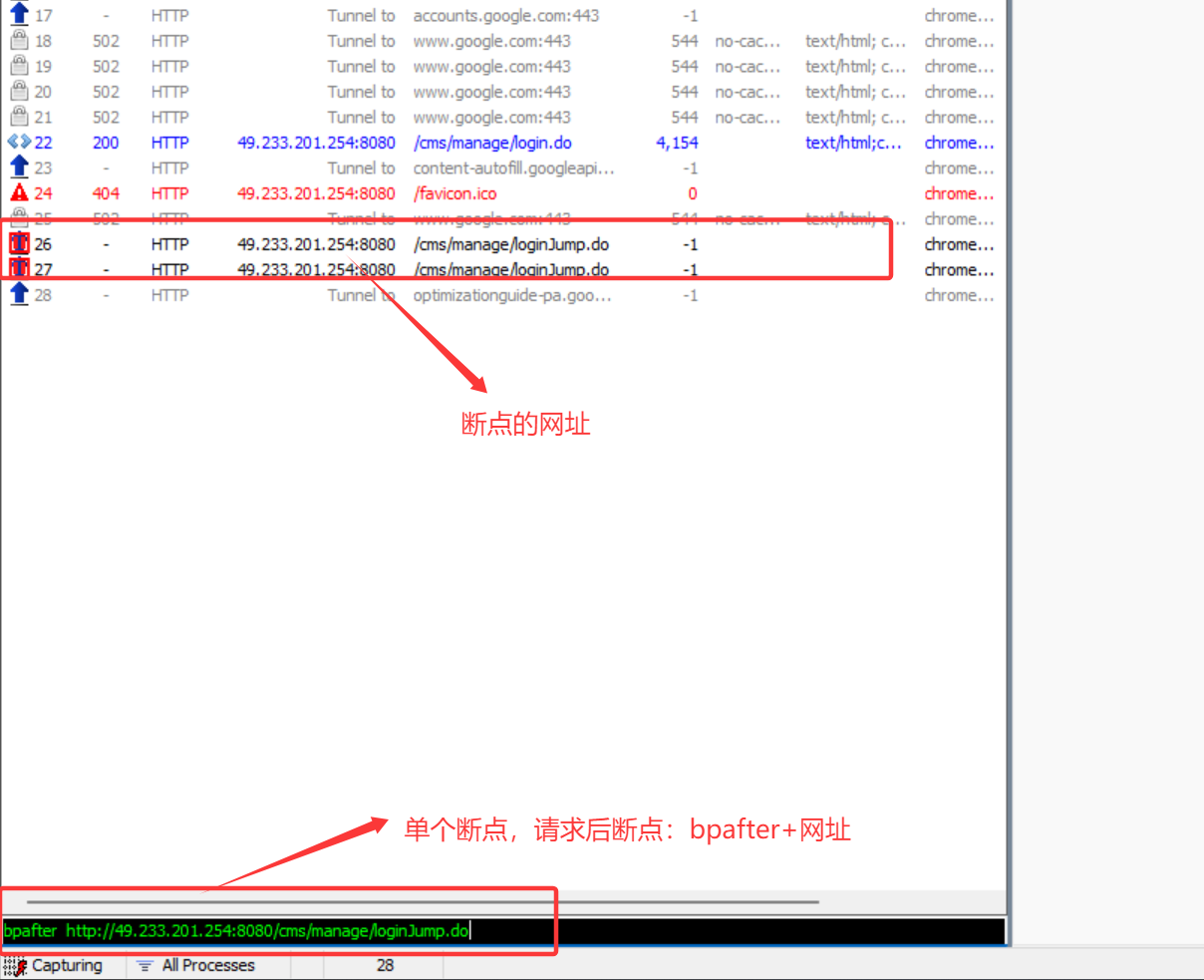Select session 27 /cms/manage/loginJump.do URL
The height and width of the screenshot is (980, 1204).
[x=511, y=270]
